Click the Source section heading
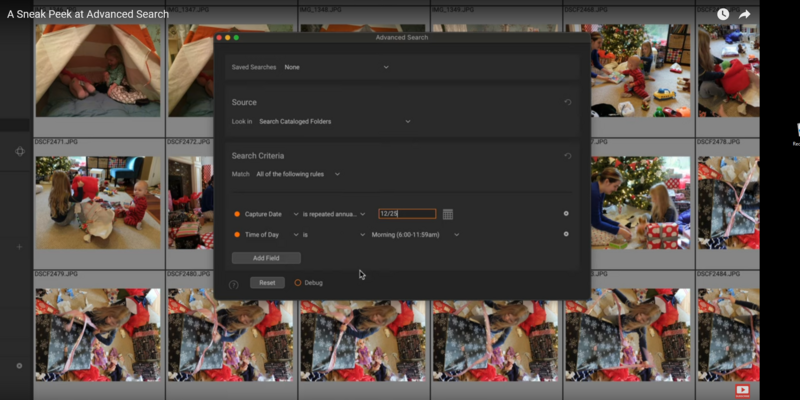Viewport: 800px width, 400px height. (x=244, y=102)
